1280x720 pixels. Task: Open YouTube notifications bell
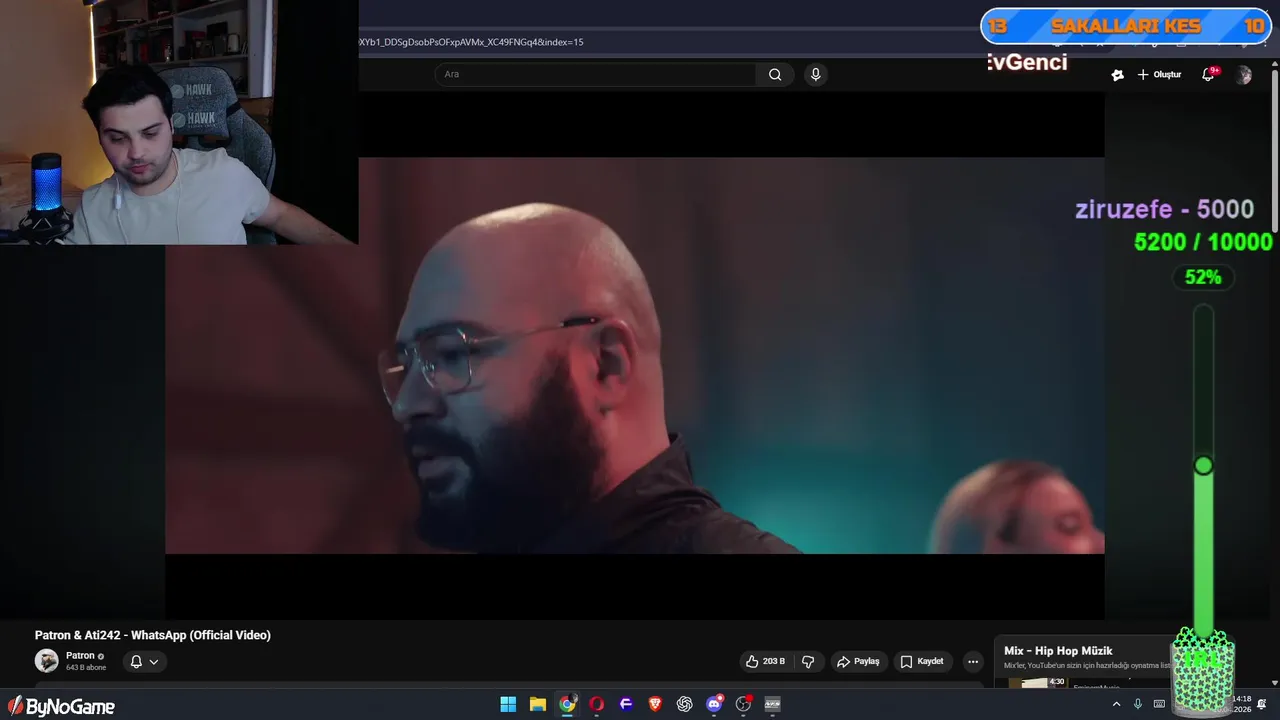click(1208, 75)
